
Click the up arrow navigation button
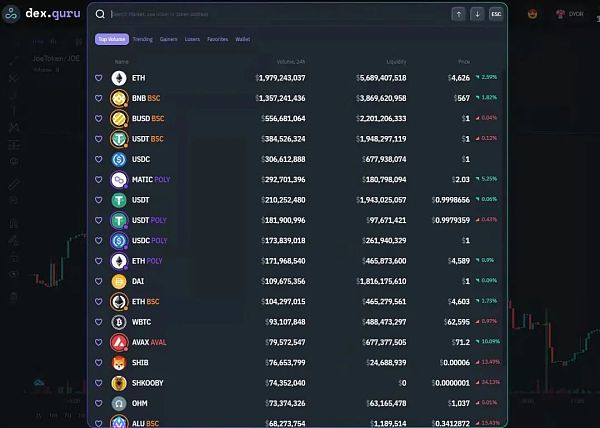point(458,15)
